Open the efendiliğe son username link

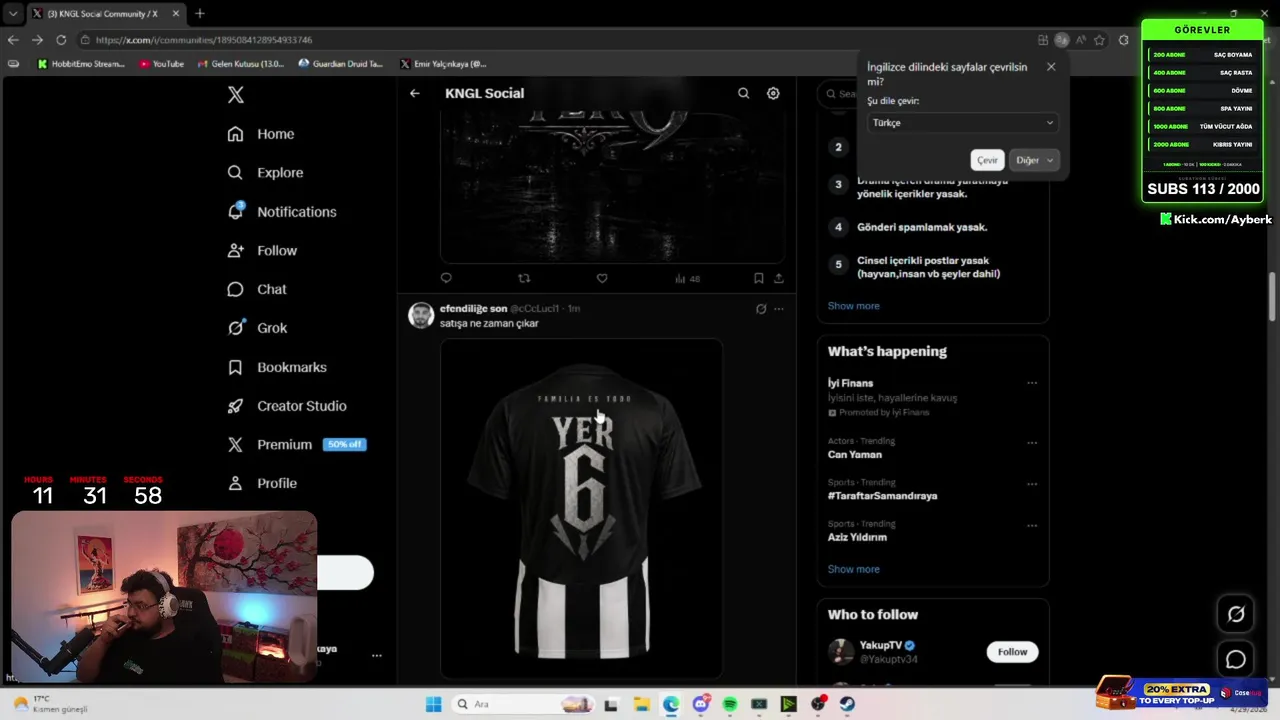473,308
